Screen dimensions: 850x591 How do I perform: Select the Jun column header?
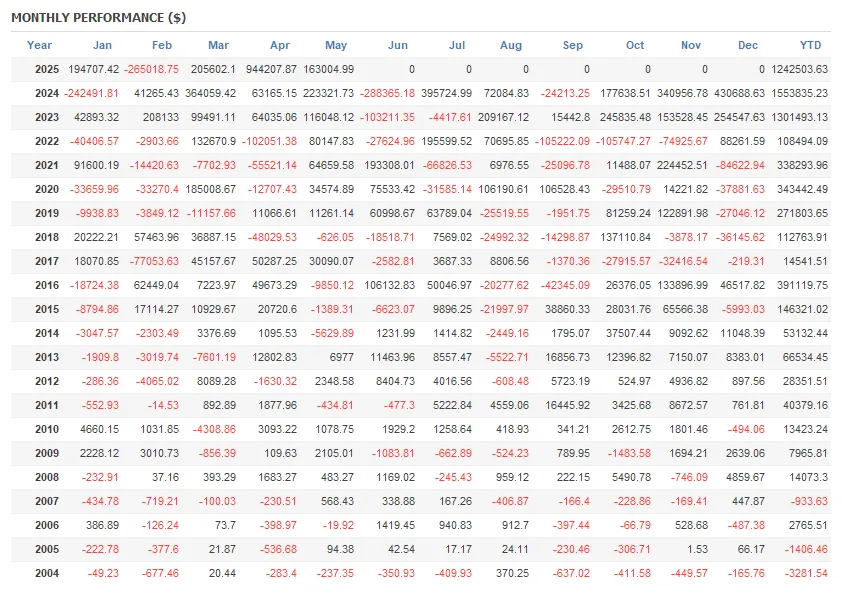pos(398,45)
